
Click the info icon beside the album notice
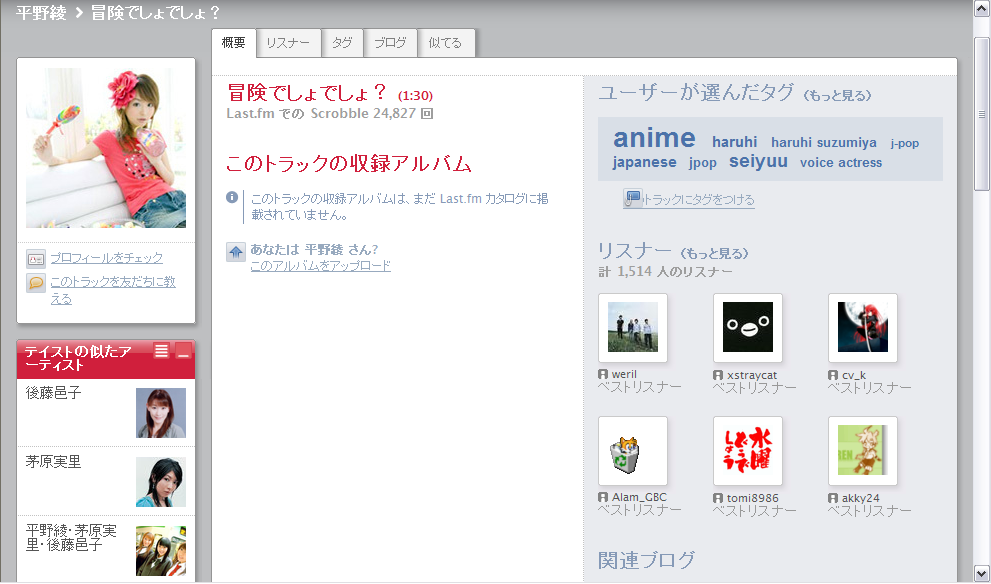pos(232,197)
